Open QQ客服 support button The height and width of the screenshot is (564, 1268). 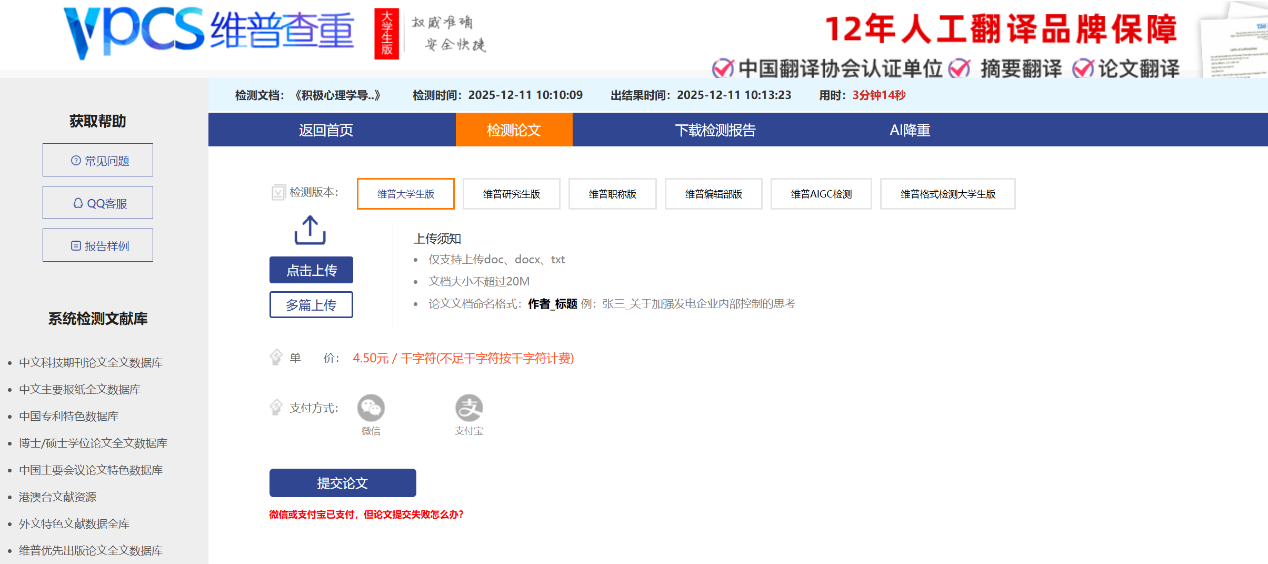[98, 203]
